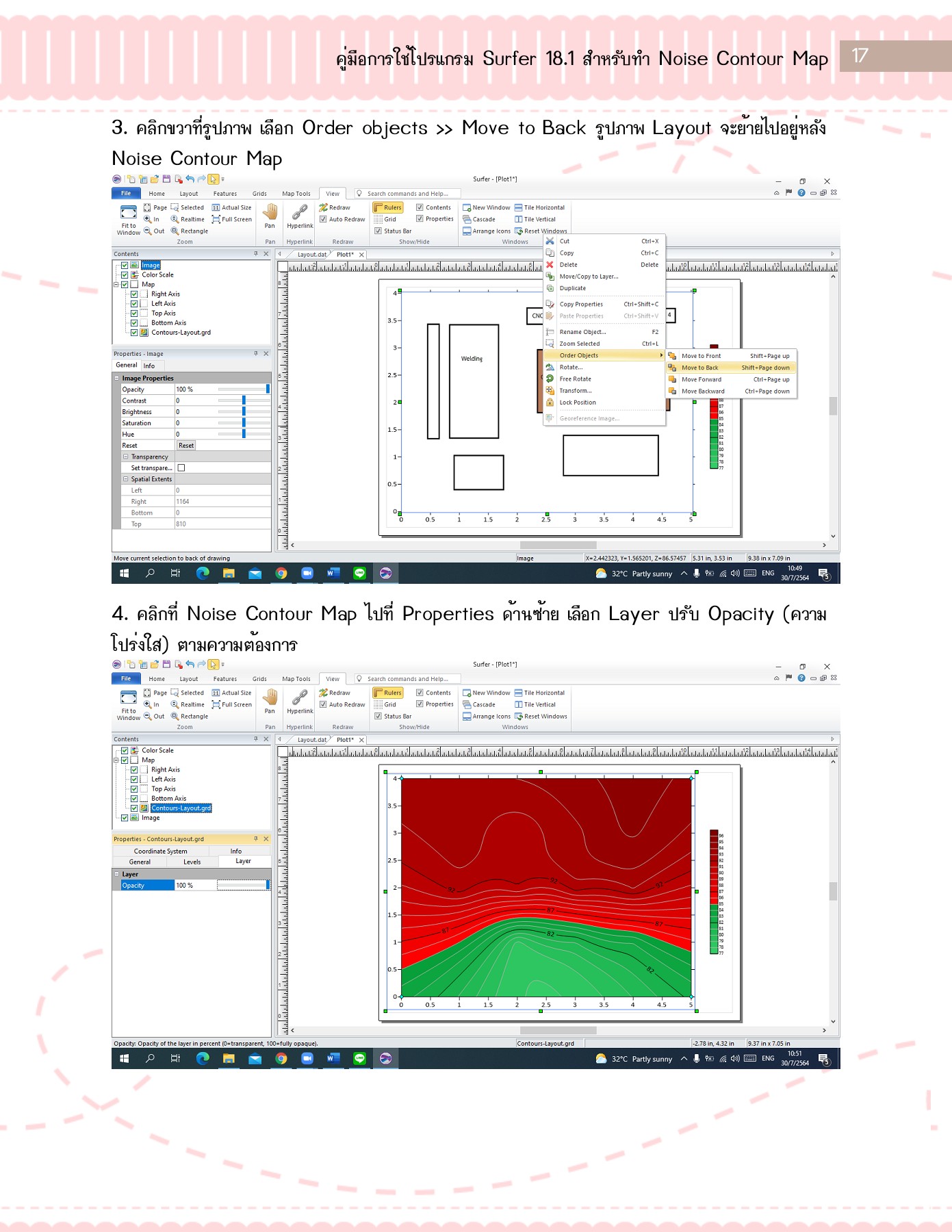Uncheck the highlighted Image item's visibility checkbox
952x1232 pixels.
tap(125, 265)
